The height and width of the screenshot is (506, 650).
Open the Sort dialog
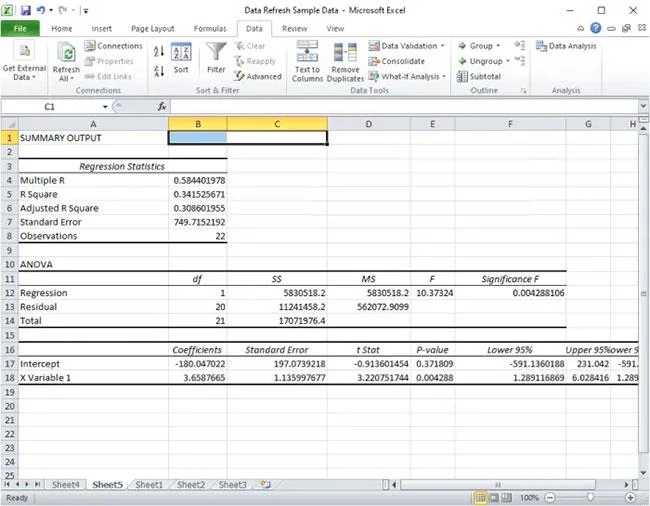click(x=181, y=58)
